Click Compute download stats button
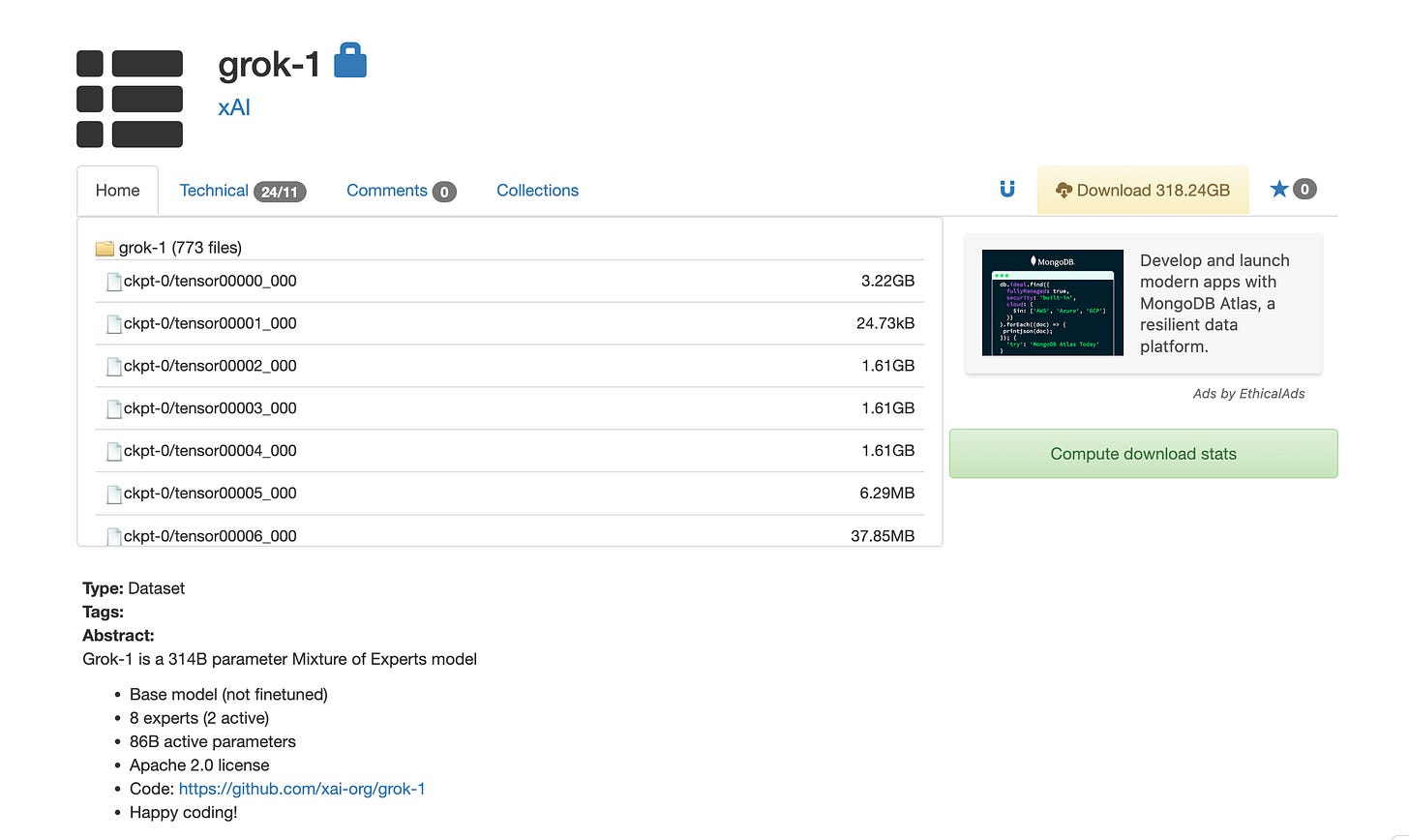 coord(1144,454)
